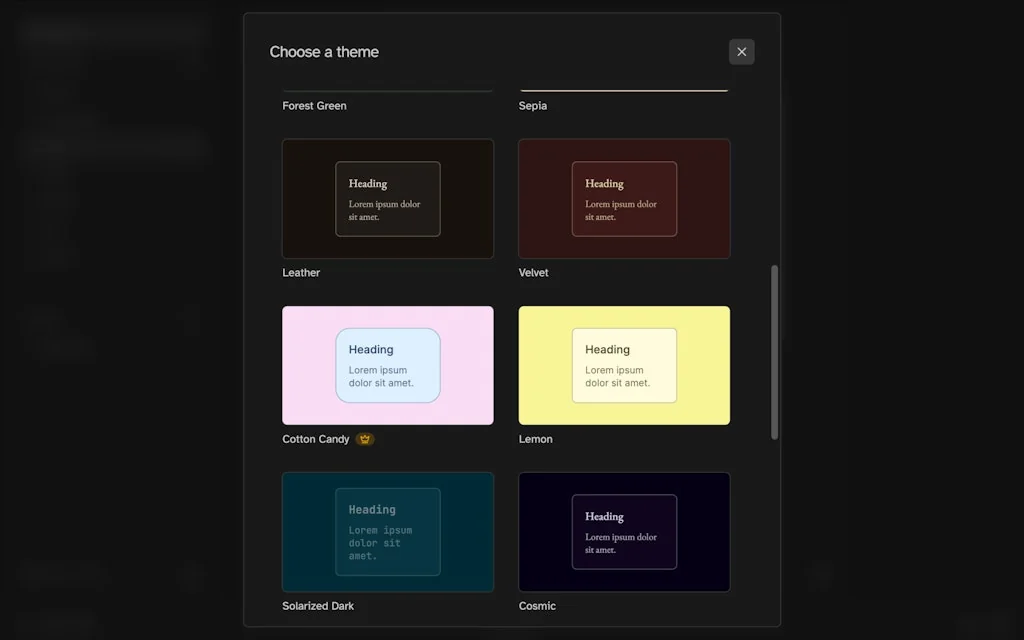1024x640 pixels.
Task: Click the Solarized Dark theme name text
Action: click(317, 605)
